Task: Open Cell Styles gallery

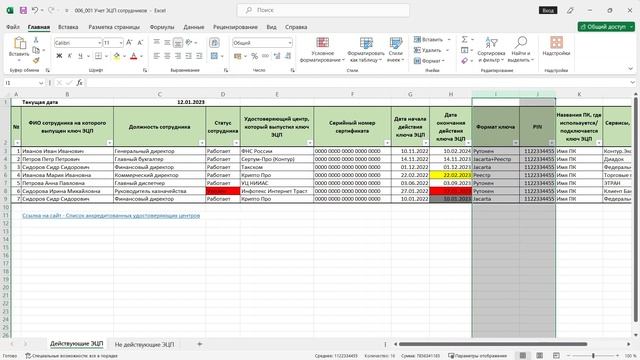Action: (396, 49)
